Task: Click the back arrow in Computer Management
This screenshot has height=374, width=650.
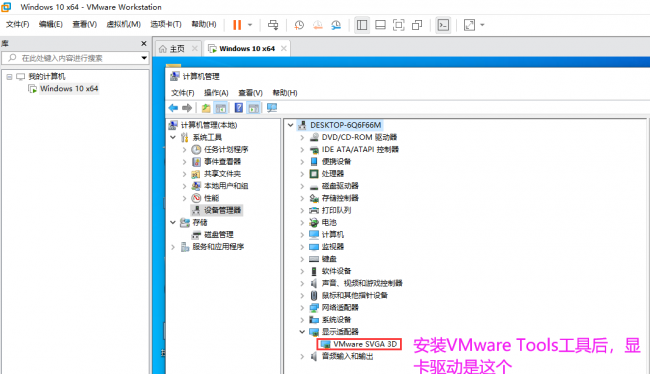Action: coord(173,108)
